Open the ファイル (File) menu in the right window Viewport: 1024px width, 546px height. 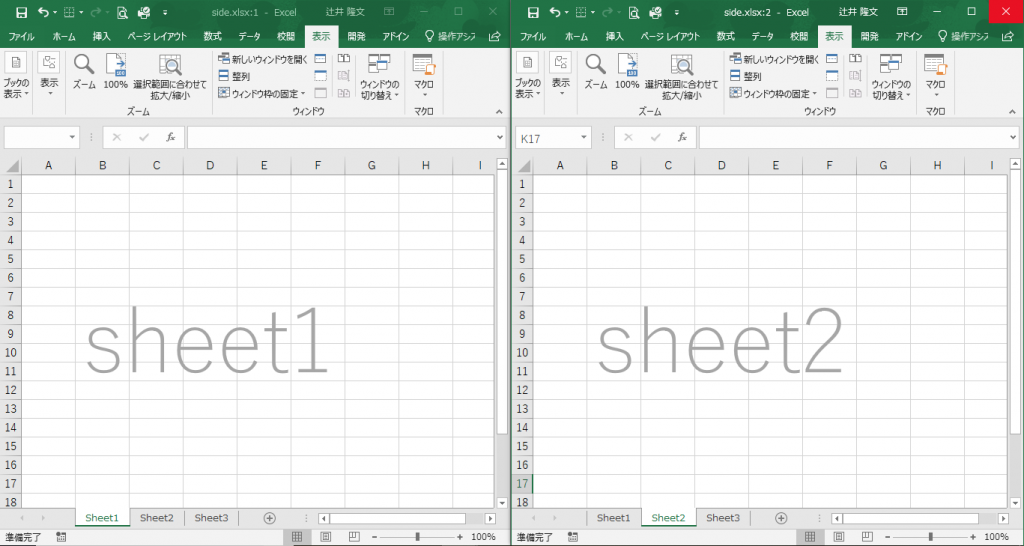click(533, 36)
